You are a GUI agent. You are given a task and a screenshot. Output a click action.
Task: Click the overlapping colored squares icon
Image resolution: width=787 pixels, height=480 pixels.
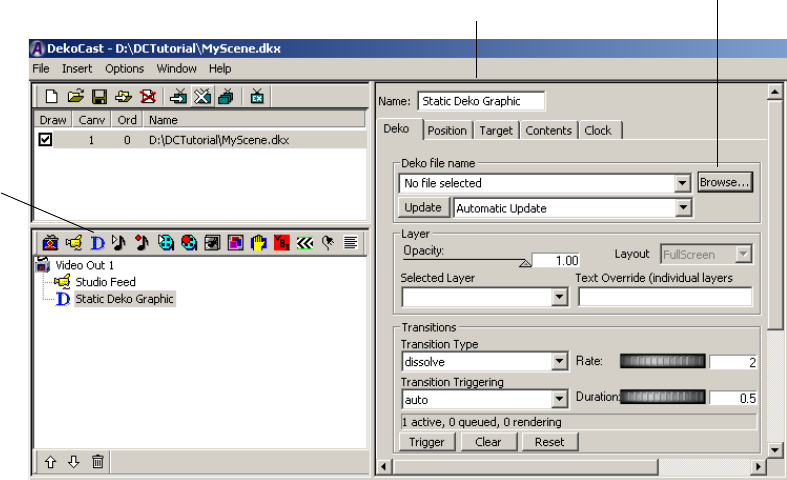[235, 243]
